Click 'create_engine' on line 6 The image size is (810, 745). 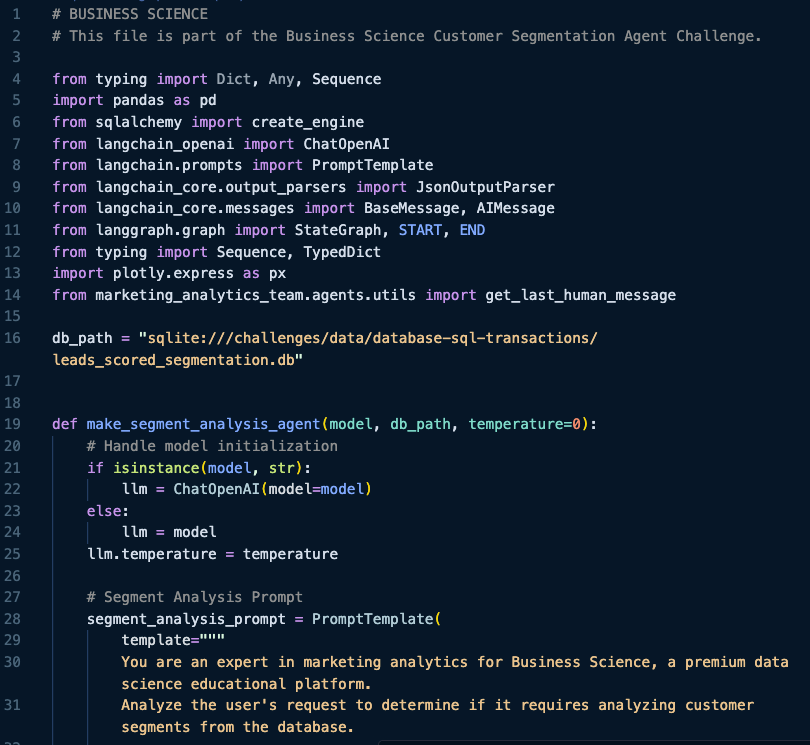coord(307,122)
